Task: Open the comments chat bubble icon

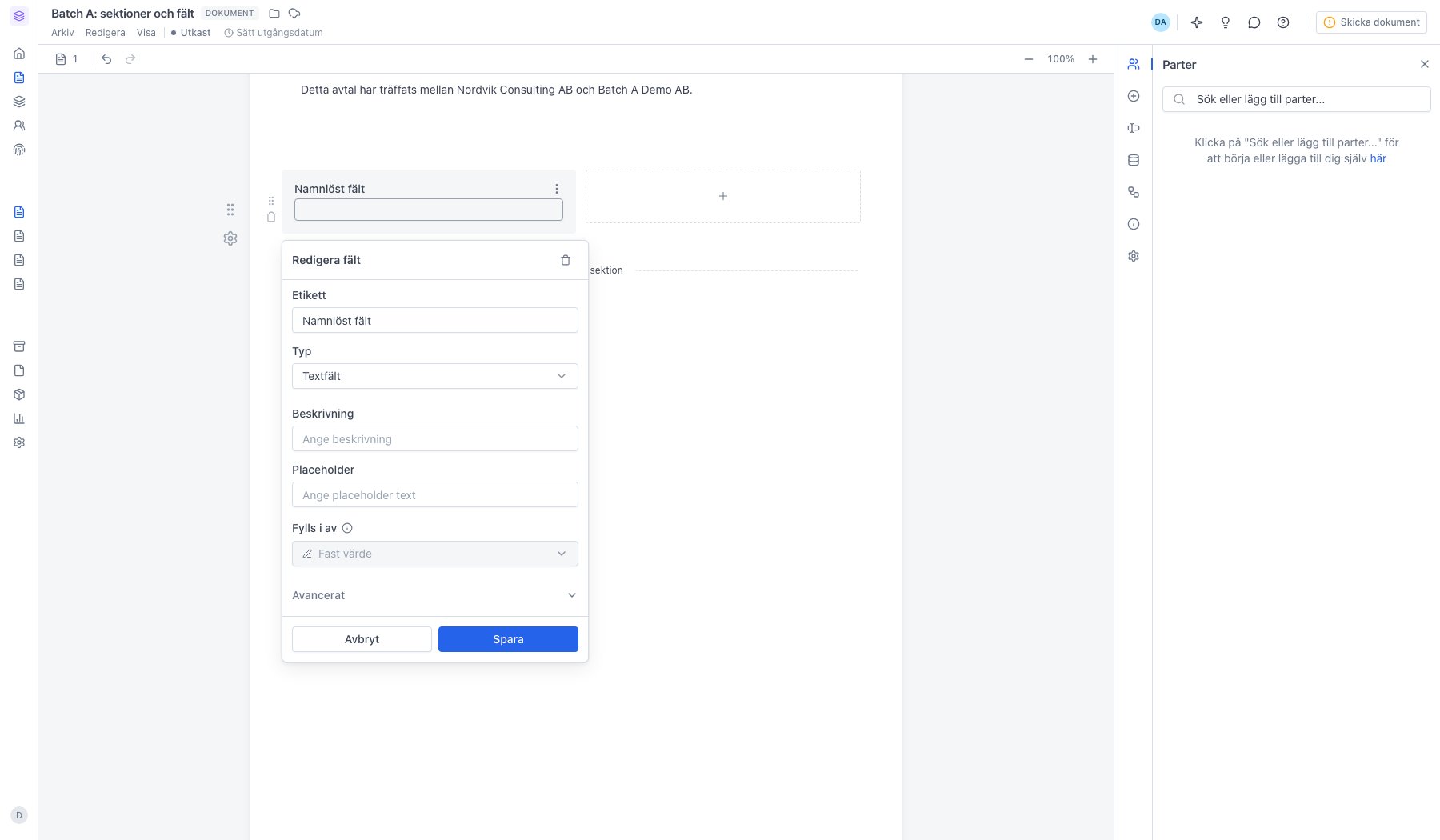Action: (x=1254, y=22)
